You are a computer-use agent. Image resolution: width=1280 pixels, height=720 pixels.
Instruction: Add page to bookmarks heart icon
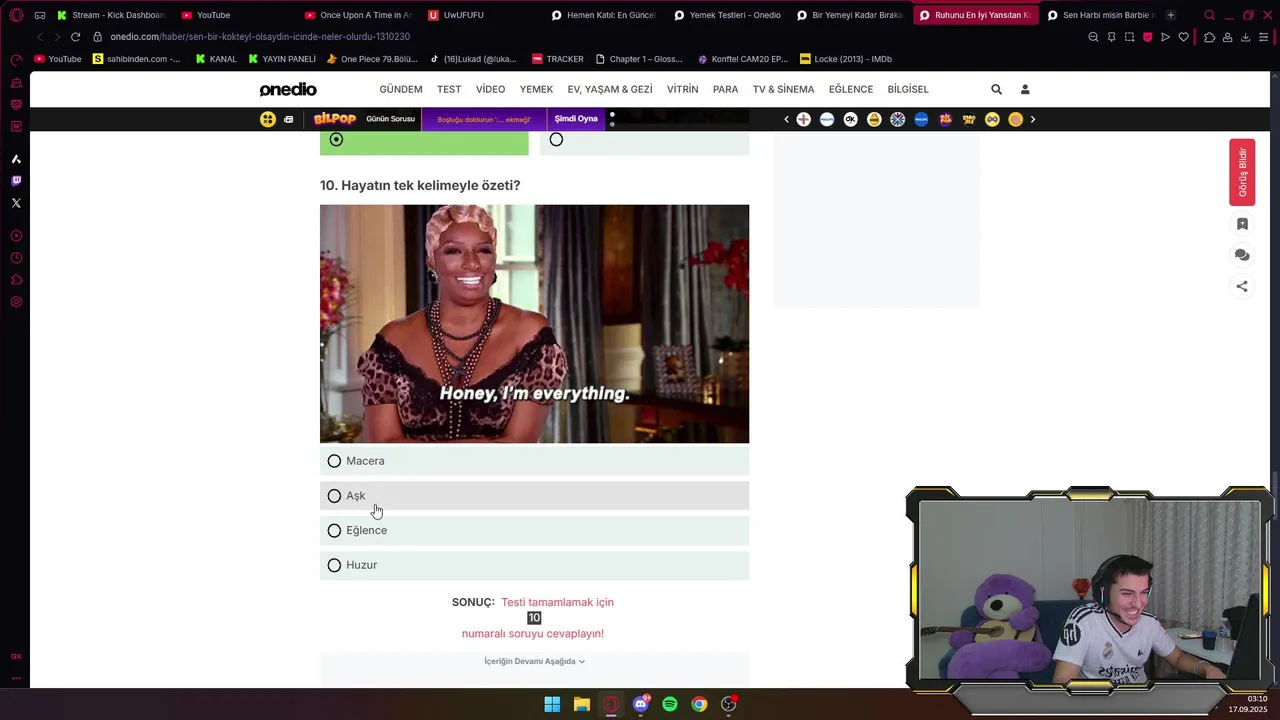tap(1184, 37)
